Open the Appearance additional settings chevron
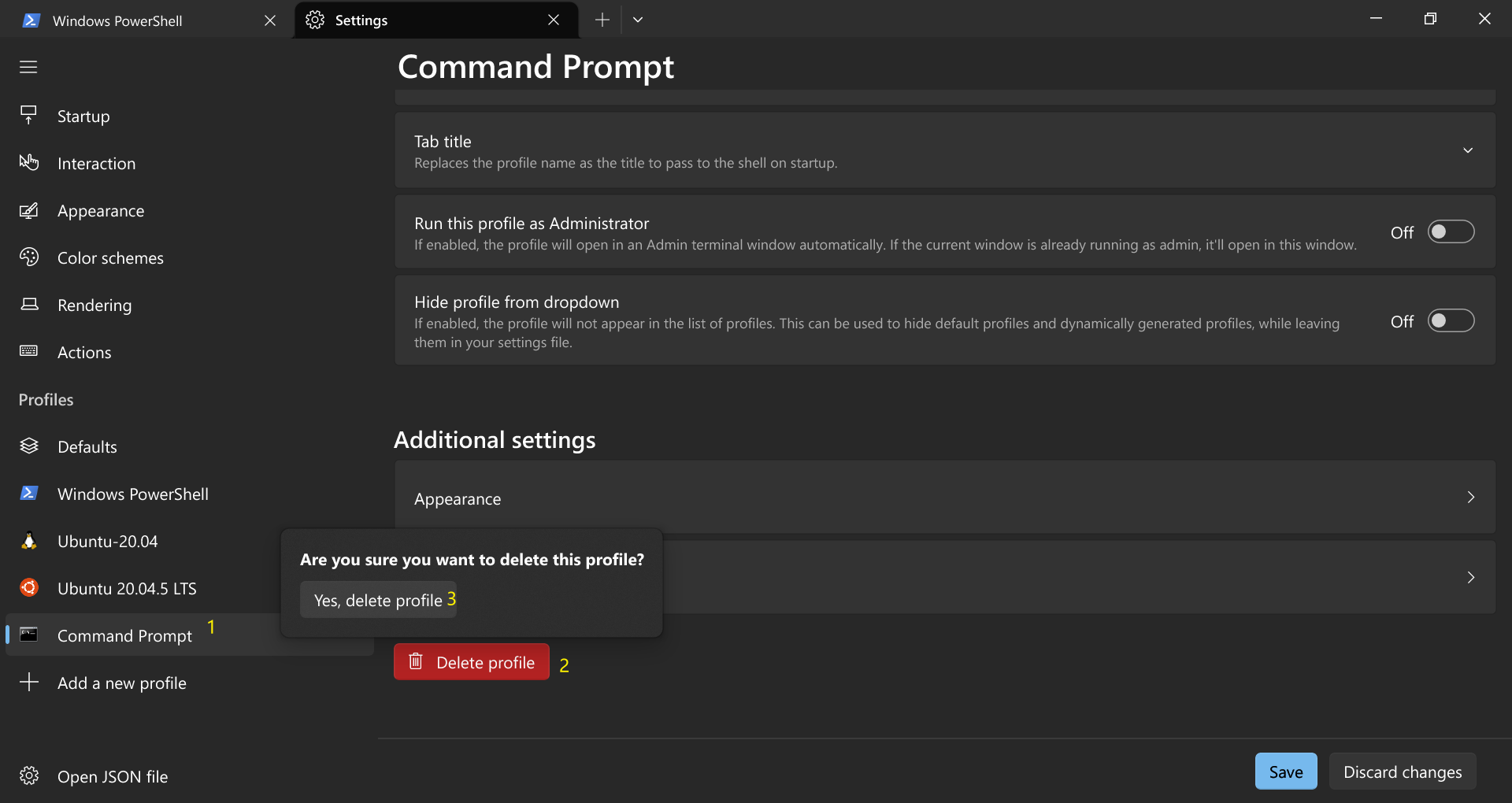The width and height of the screenshot is (1512, 803). pos(1469,498)
